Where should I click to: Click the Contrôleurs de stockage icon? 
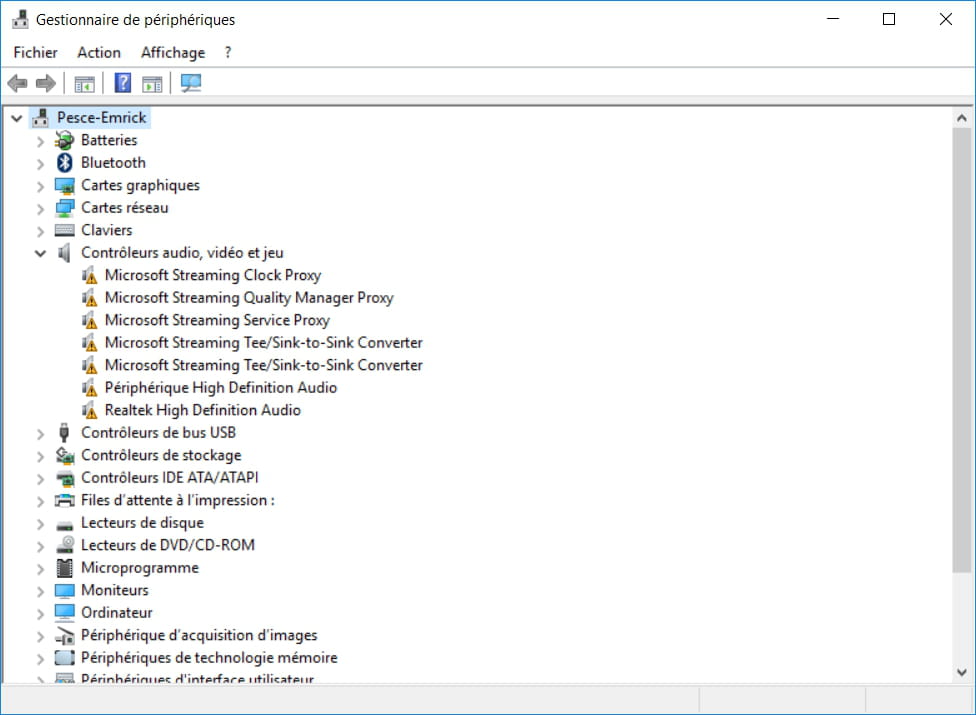click(64, 456)
